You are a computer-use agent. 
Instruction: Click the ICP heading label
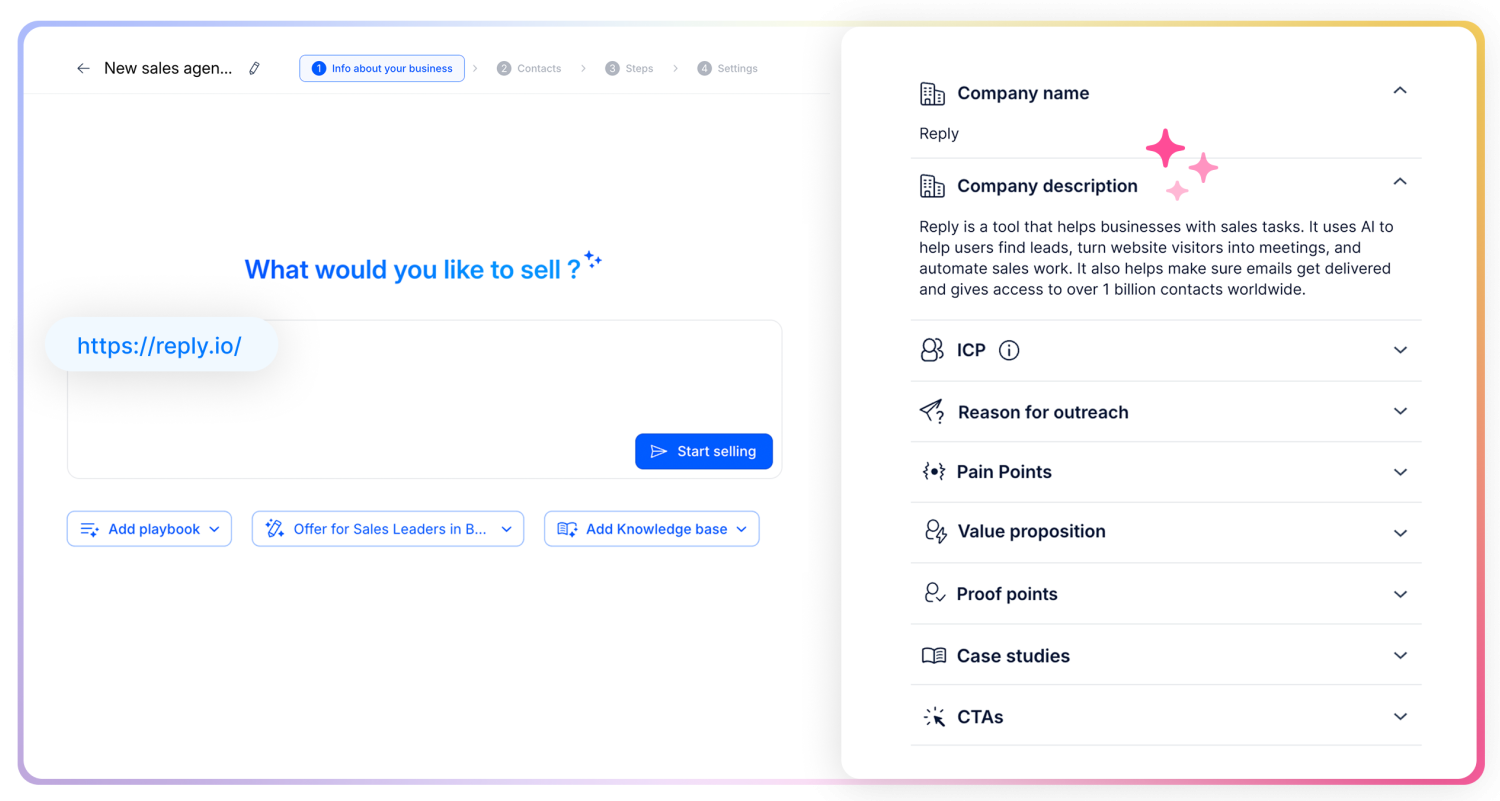pos(971,350)
